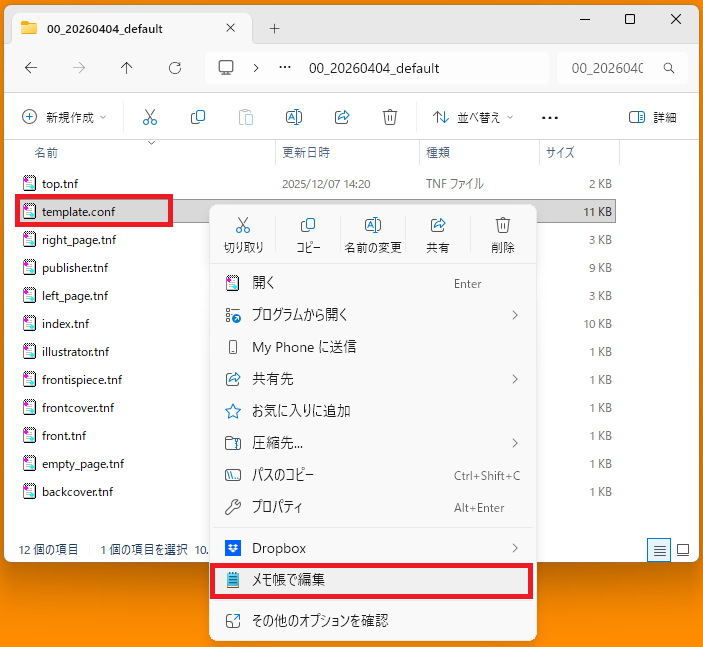
Task: Toggle the 詳細 details pane
Action: coord(652,117)
